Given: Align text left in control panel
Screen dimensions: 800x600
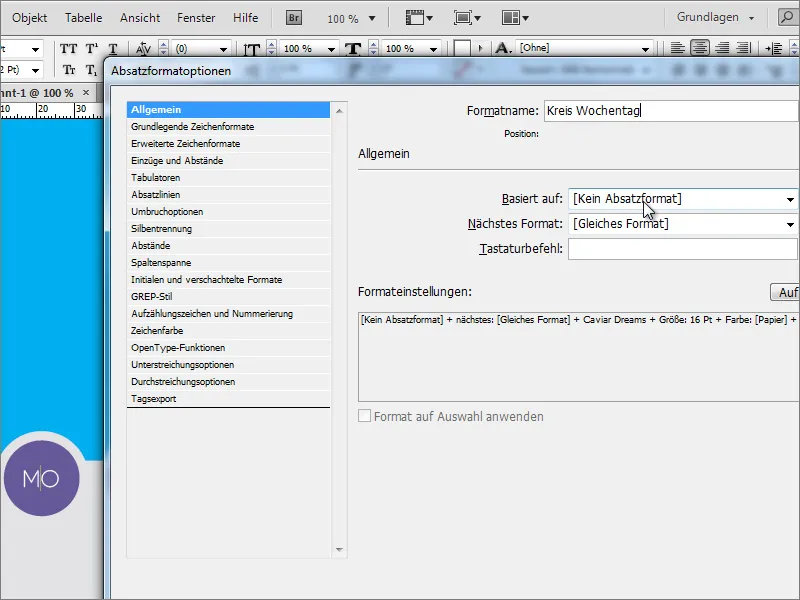Looking at the screenshot, I should (678, 48).
